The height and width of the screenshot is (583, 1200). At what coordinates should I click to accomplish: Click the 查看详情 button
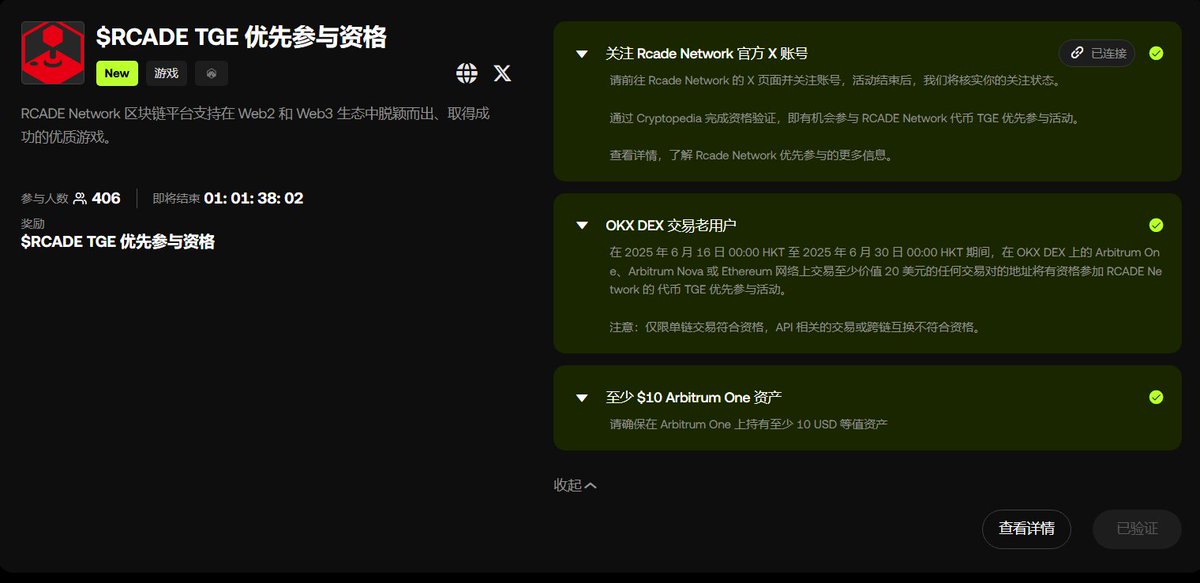point(1026,529)
